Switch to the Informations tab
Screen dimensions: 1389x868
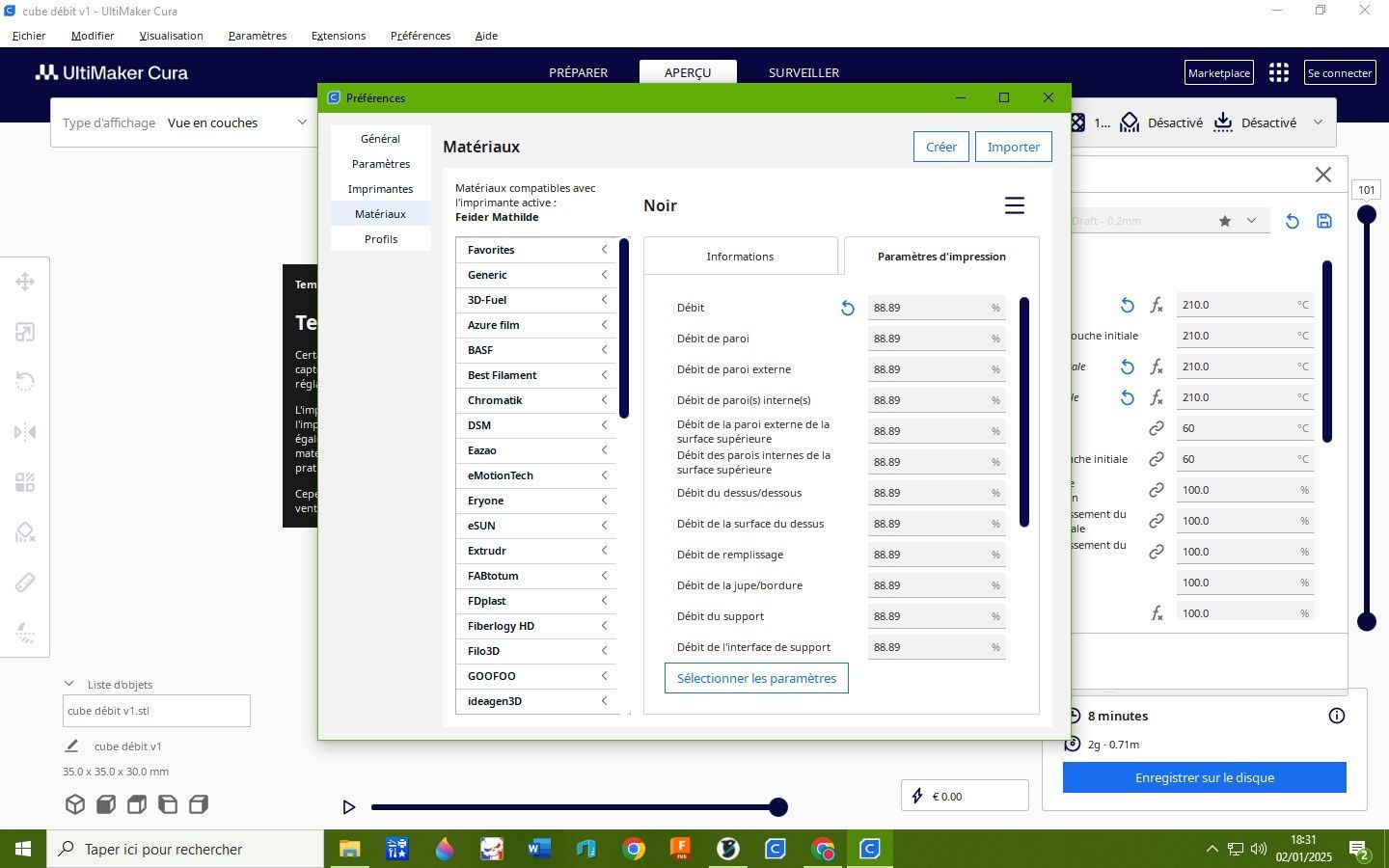740,257
